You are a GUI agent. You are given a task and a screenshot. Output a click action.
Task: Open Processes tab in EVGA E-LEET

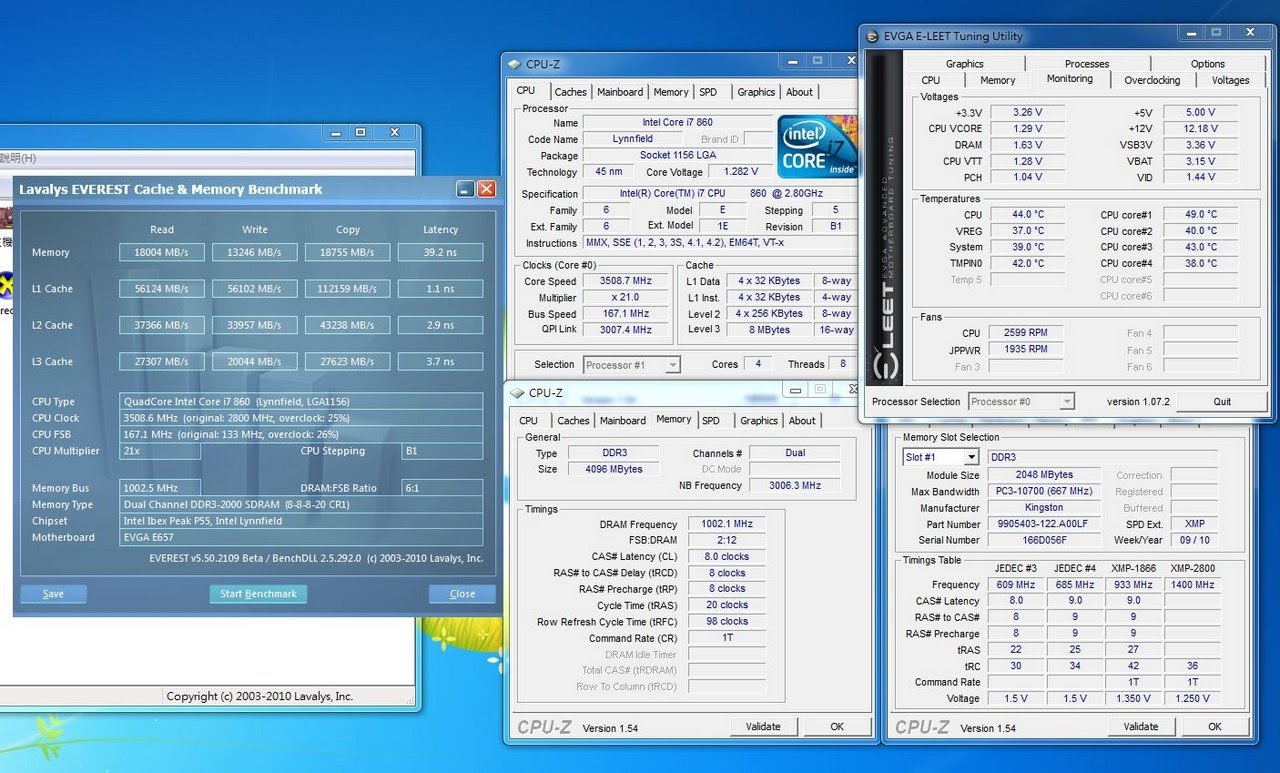1087,64
